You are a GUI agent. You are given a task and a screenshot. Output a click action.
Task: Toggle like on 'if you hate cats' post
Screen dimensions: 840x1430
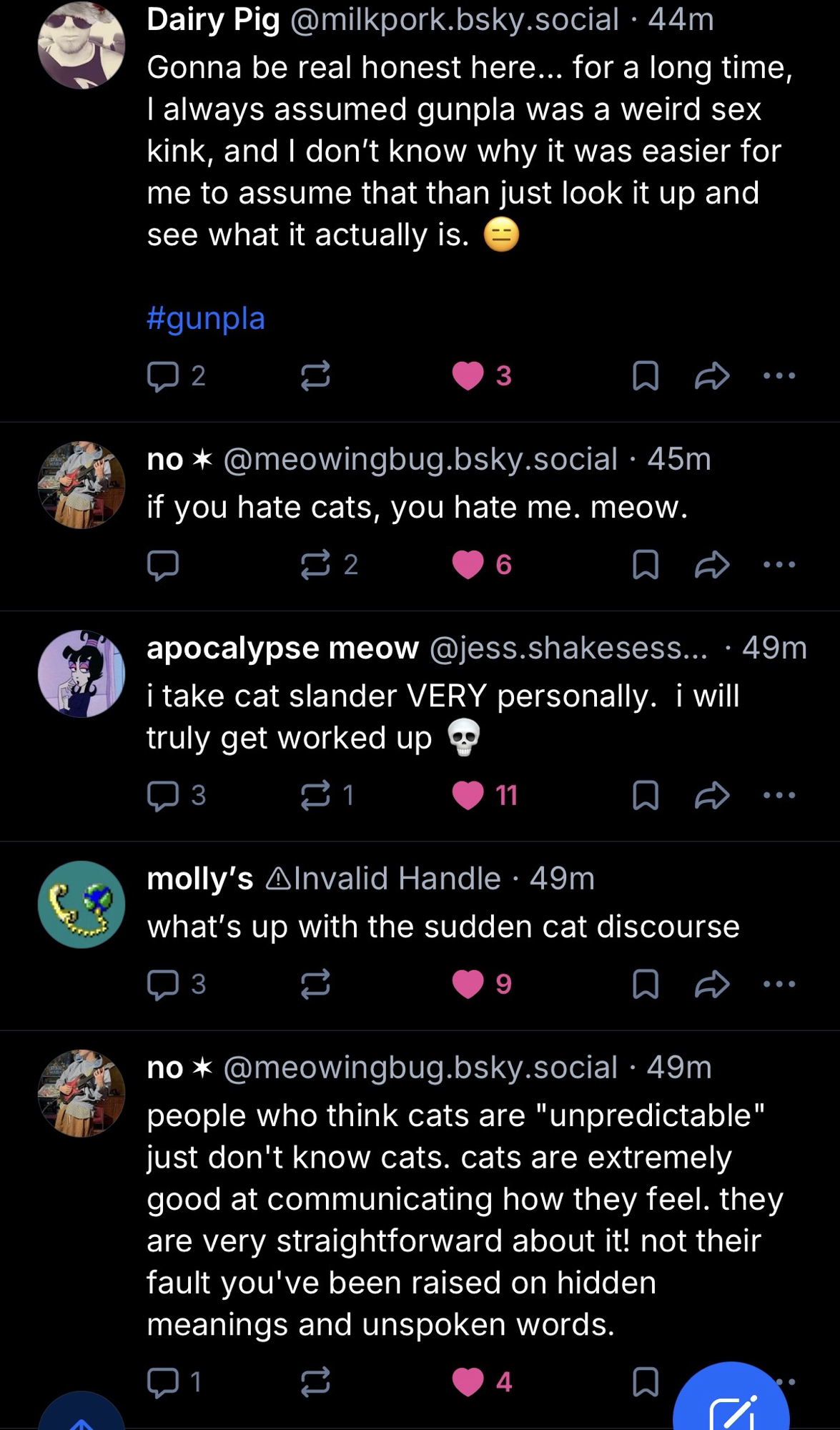(x=468, y=566)
